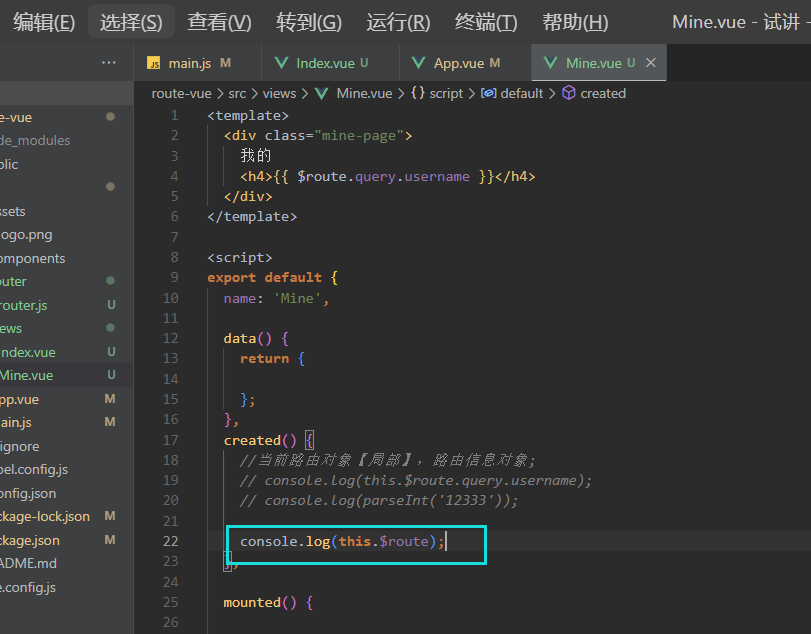Image resolution: width=811 pixels, height=634 pixels.
Task: Click line number 22 in the gutter
Action: pyautogui.click(x=170, y=541)
